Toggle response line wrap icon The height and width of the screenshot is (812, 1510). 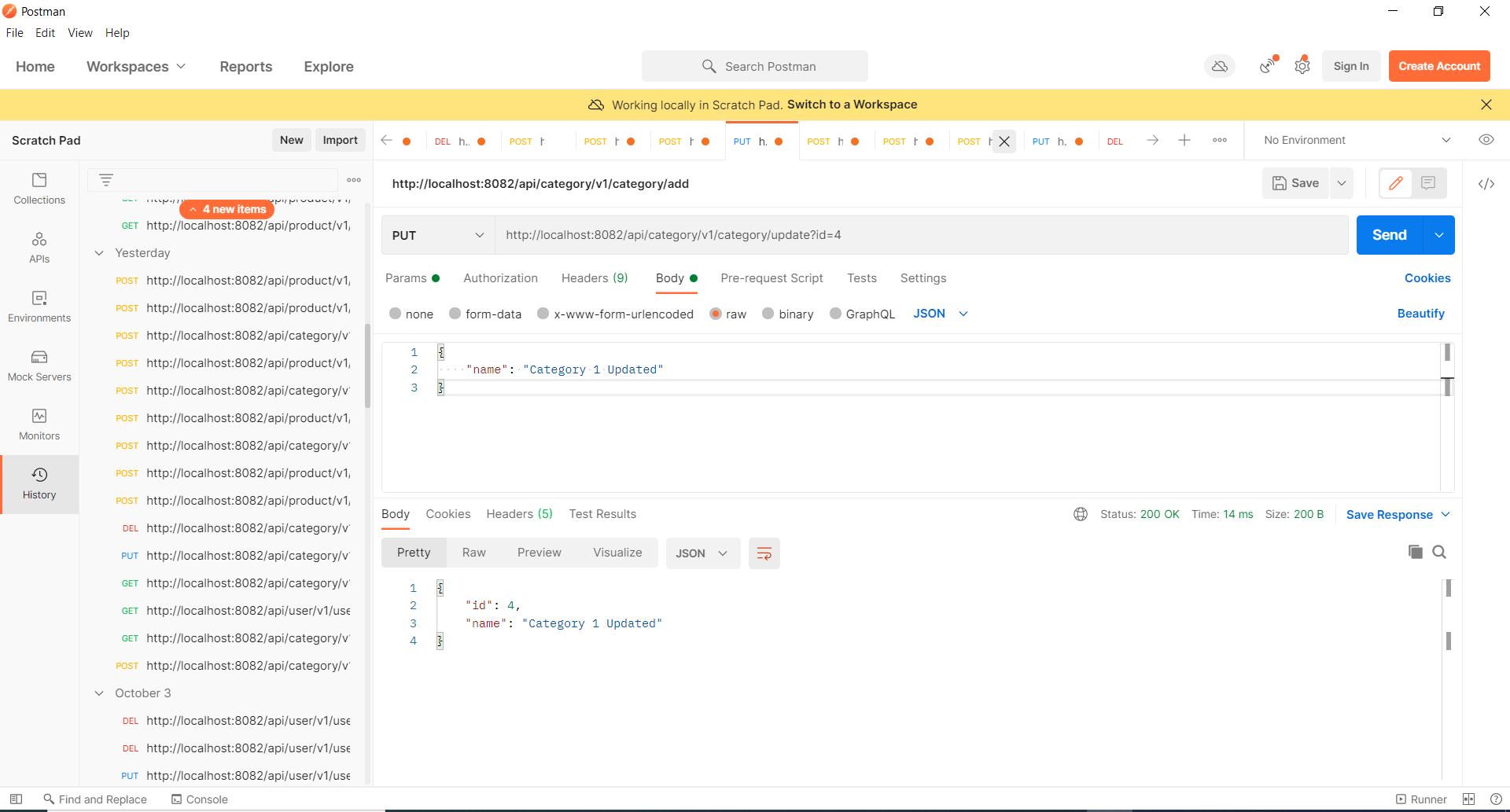point(764,553)
